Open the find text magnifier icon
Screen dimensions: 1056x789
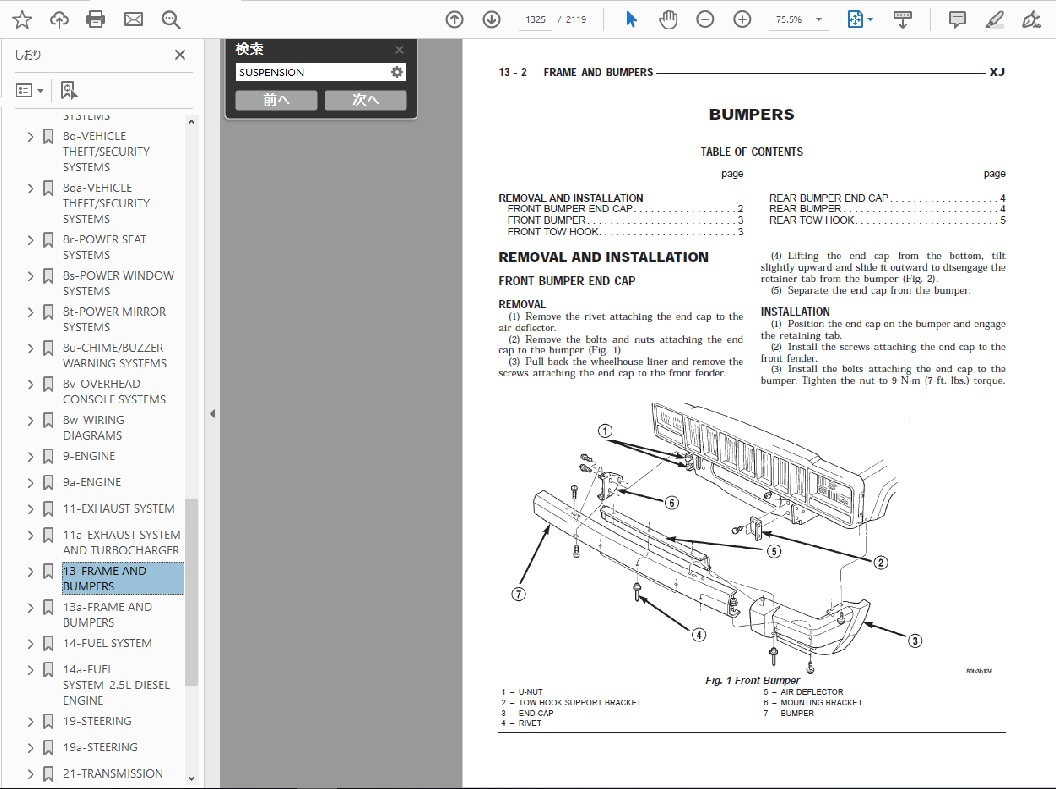click(x=171, y=20)
